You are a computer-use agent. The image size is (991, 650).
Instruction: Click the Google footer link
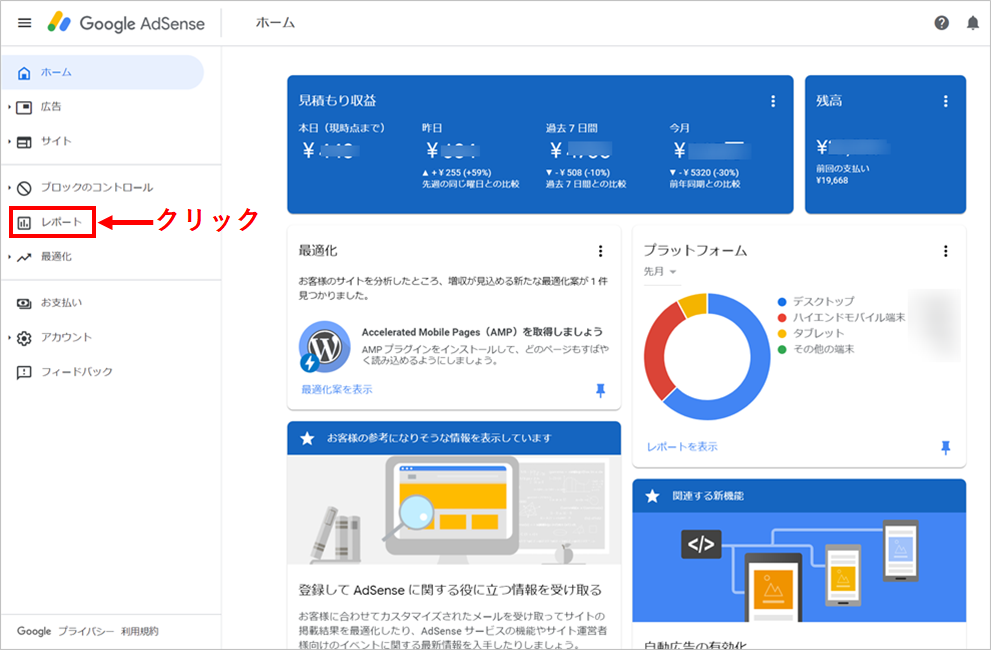[x=34, y=631]
